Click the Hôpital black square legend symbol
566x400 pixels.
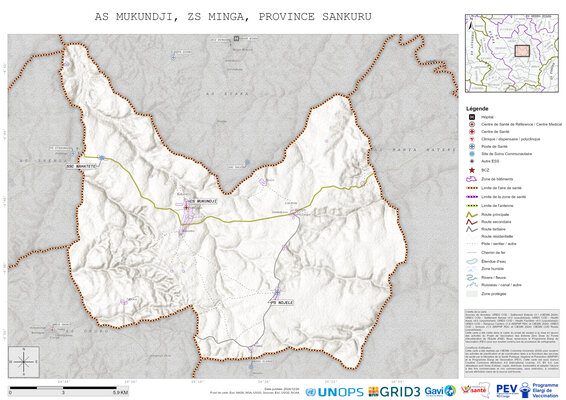(471, 117)
